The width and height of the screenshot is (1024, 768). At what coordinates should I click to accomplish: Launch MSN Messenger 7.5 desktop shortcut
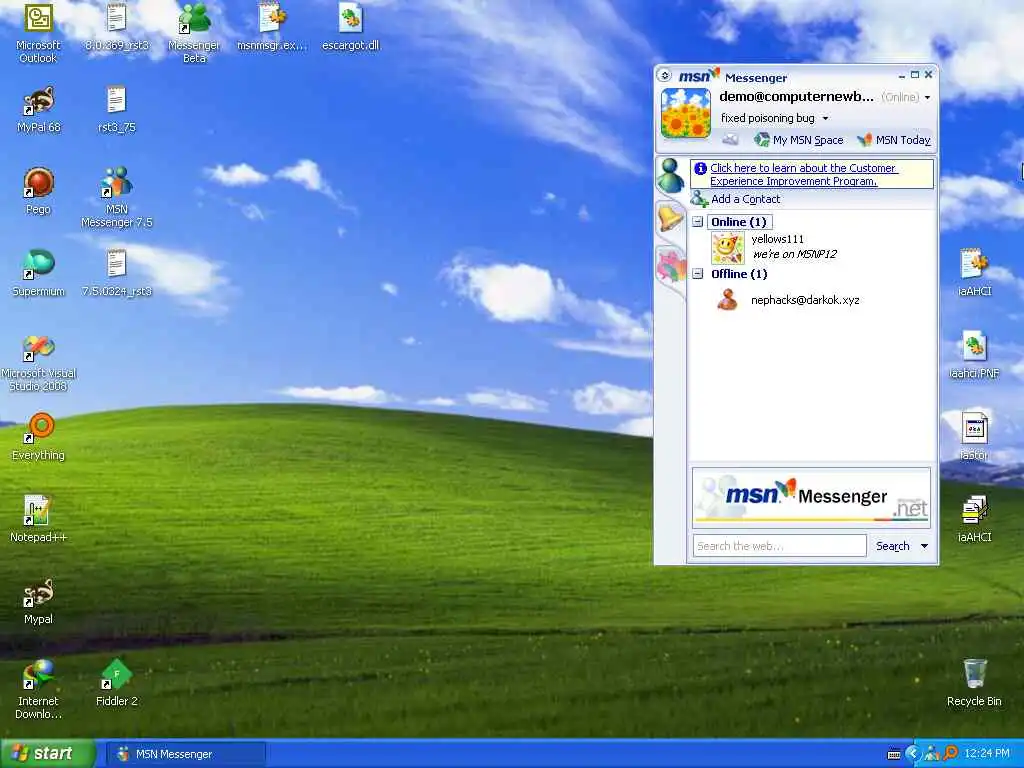coord(116,197)
